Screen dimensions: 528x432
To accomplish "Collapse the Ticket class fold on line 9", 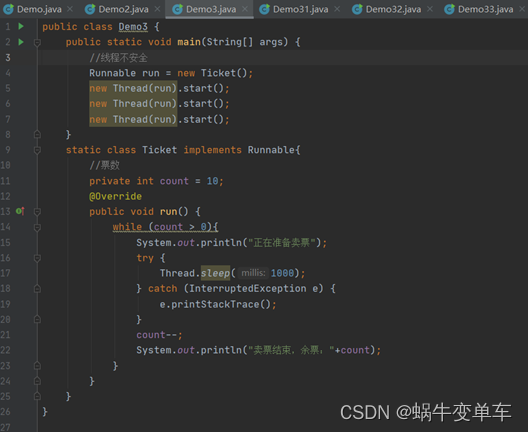I will pos(37,150).
